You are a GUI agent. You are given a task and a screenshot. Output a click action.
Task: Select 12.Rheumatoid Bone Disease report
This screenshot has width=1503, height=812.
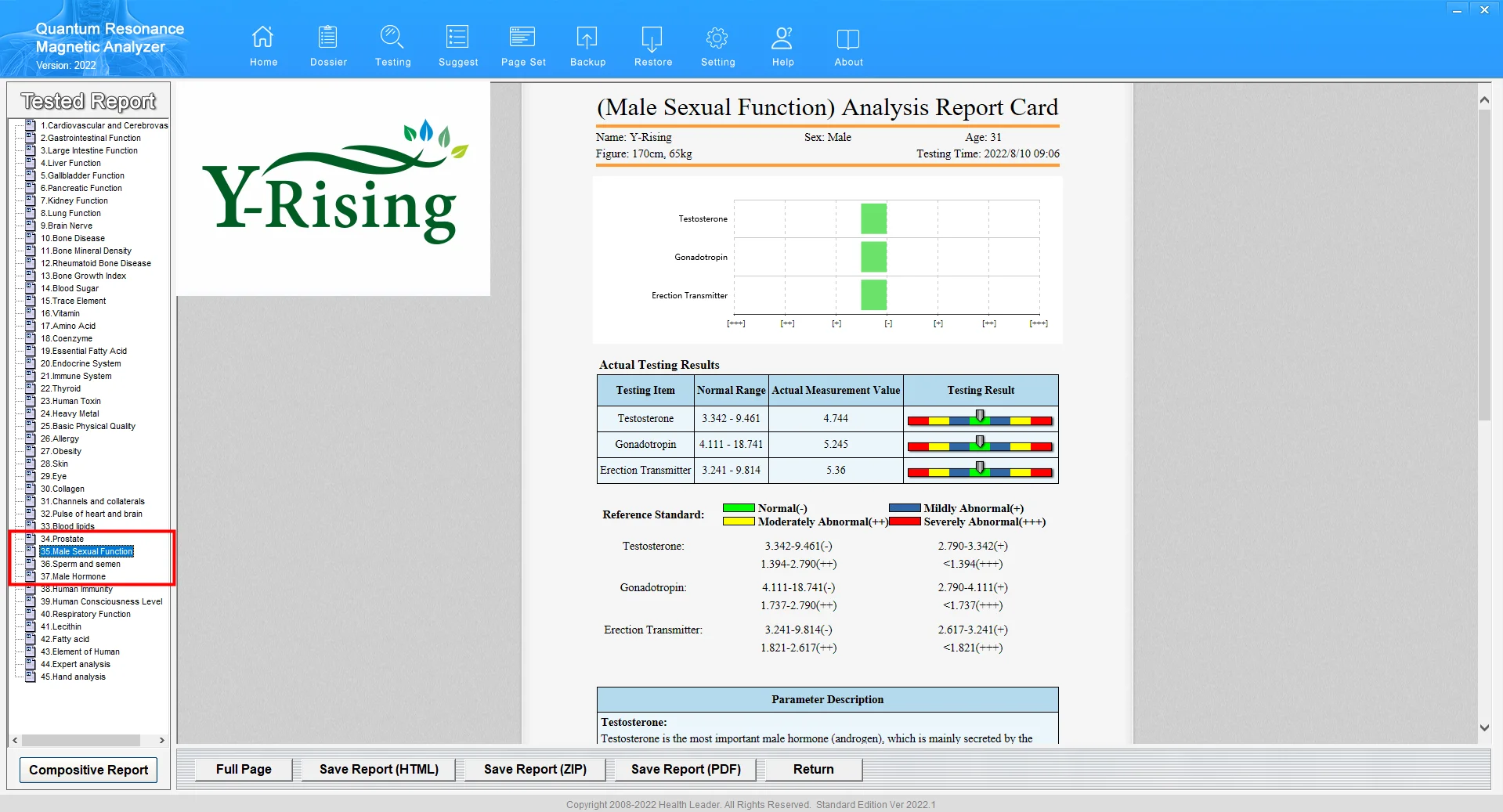(x=96, y=263)
